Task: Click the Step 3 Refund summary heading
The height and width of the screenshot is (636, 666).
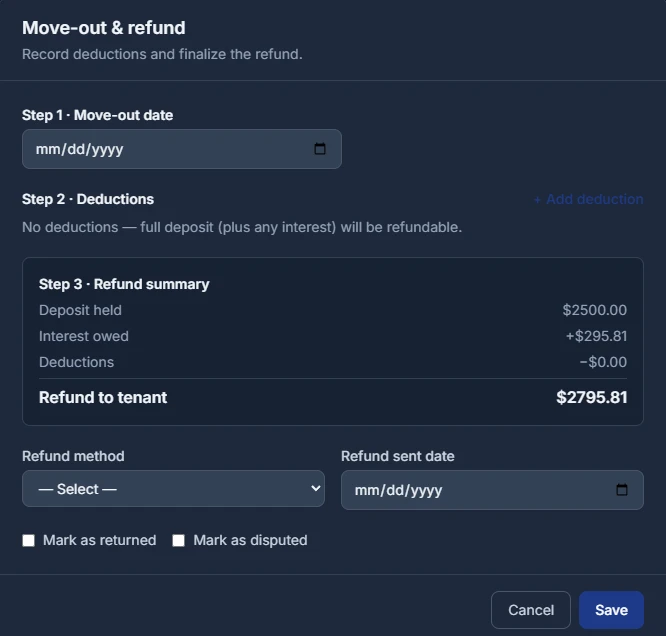Action: (x=124, y=284)
